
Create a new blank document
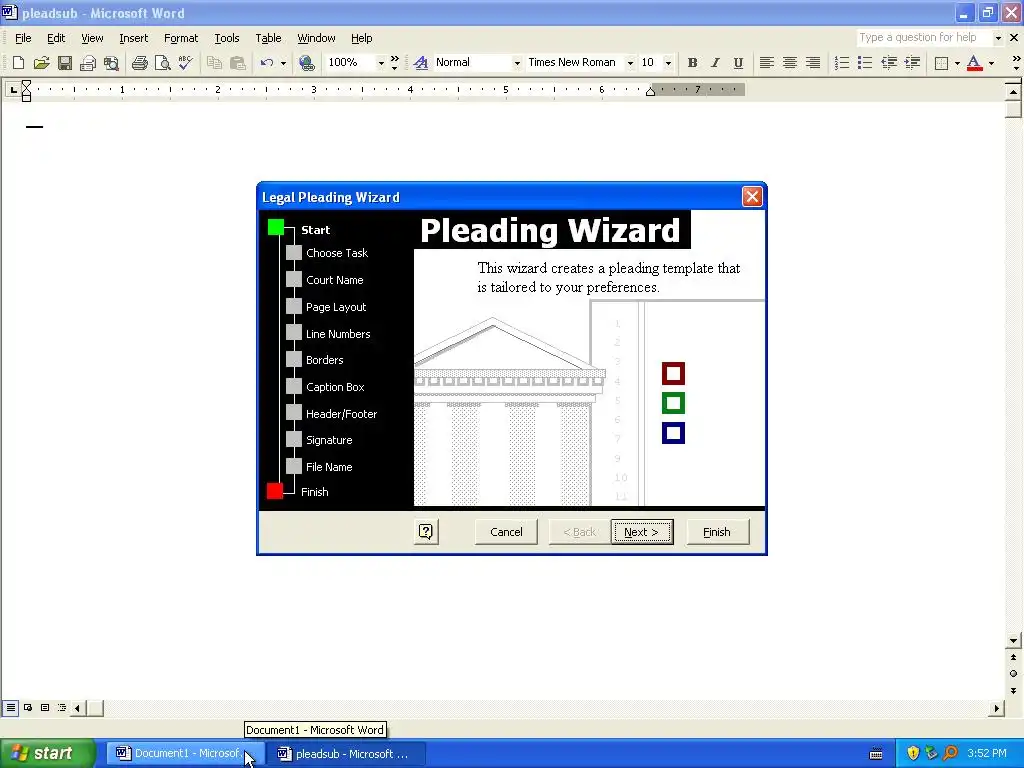(x=18, y=63)
